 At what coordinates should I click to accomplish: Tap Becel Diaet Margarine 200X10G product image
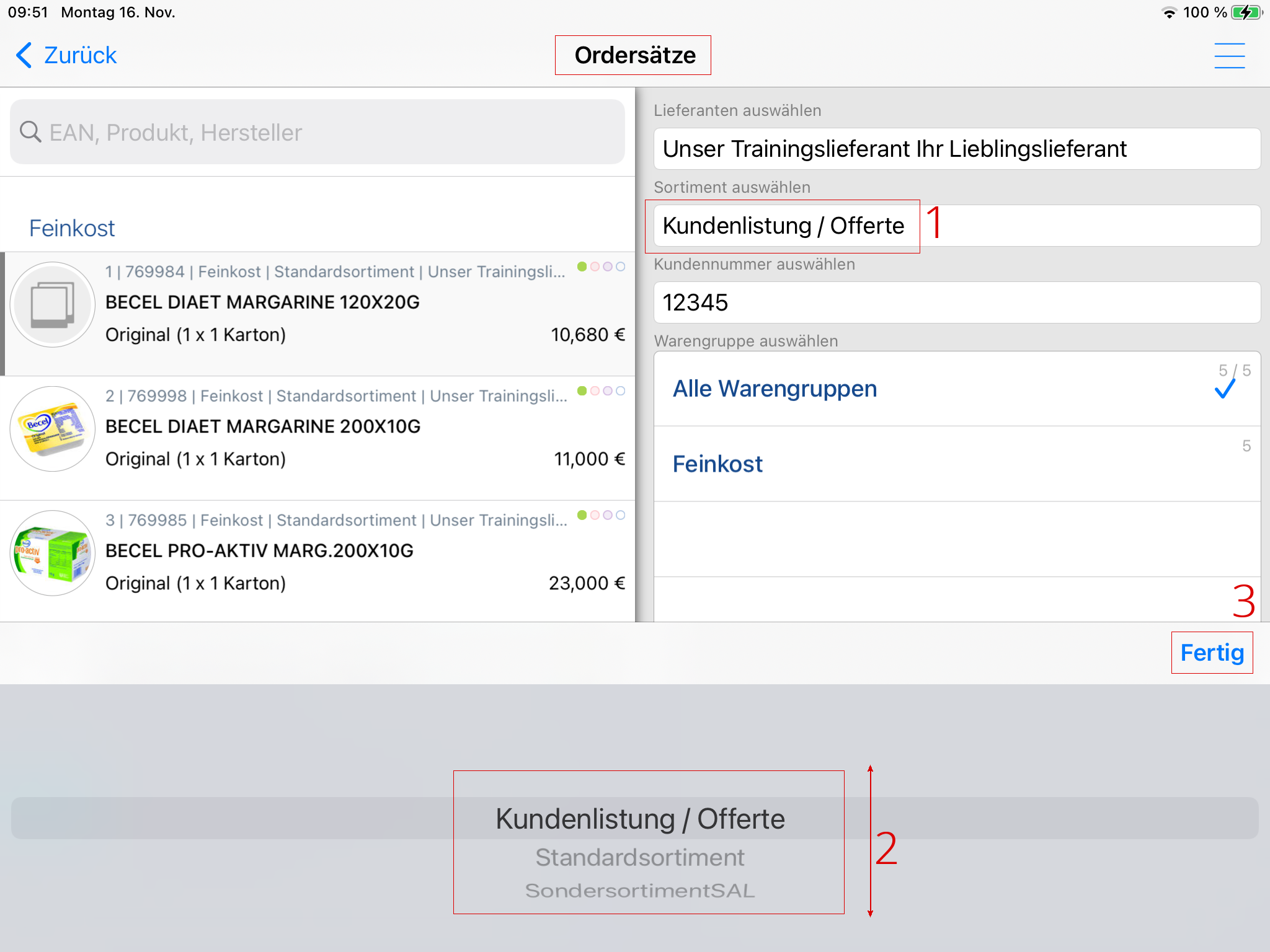[53, 429]
